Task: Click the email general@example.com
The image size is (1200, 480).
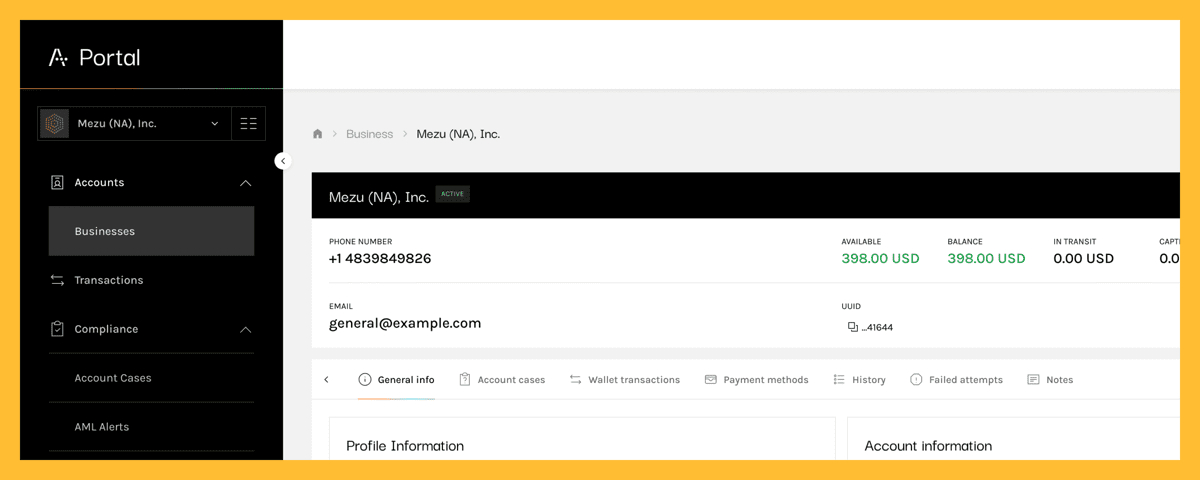Action: 405,324
